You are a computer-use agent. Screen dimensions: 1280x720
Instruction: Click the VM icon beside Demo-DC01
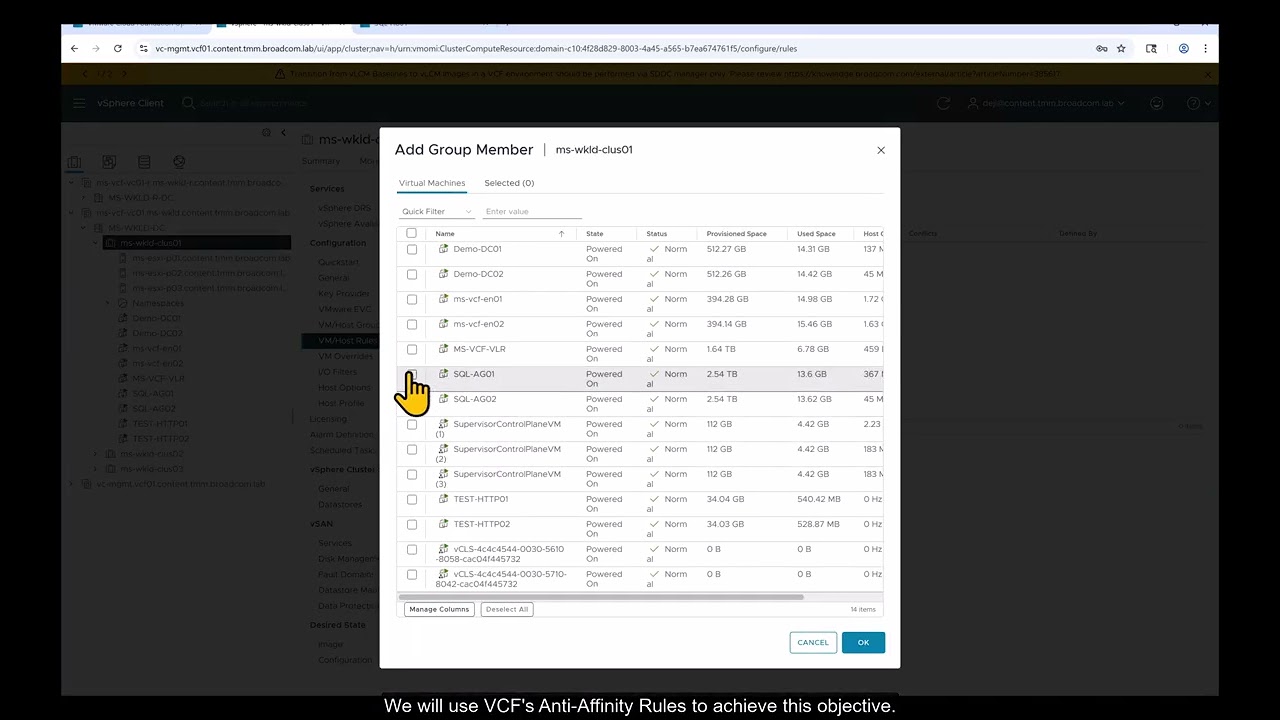(x=444, y=249)
